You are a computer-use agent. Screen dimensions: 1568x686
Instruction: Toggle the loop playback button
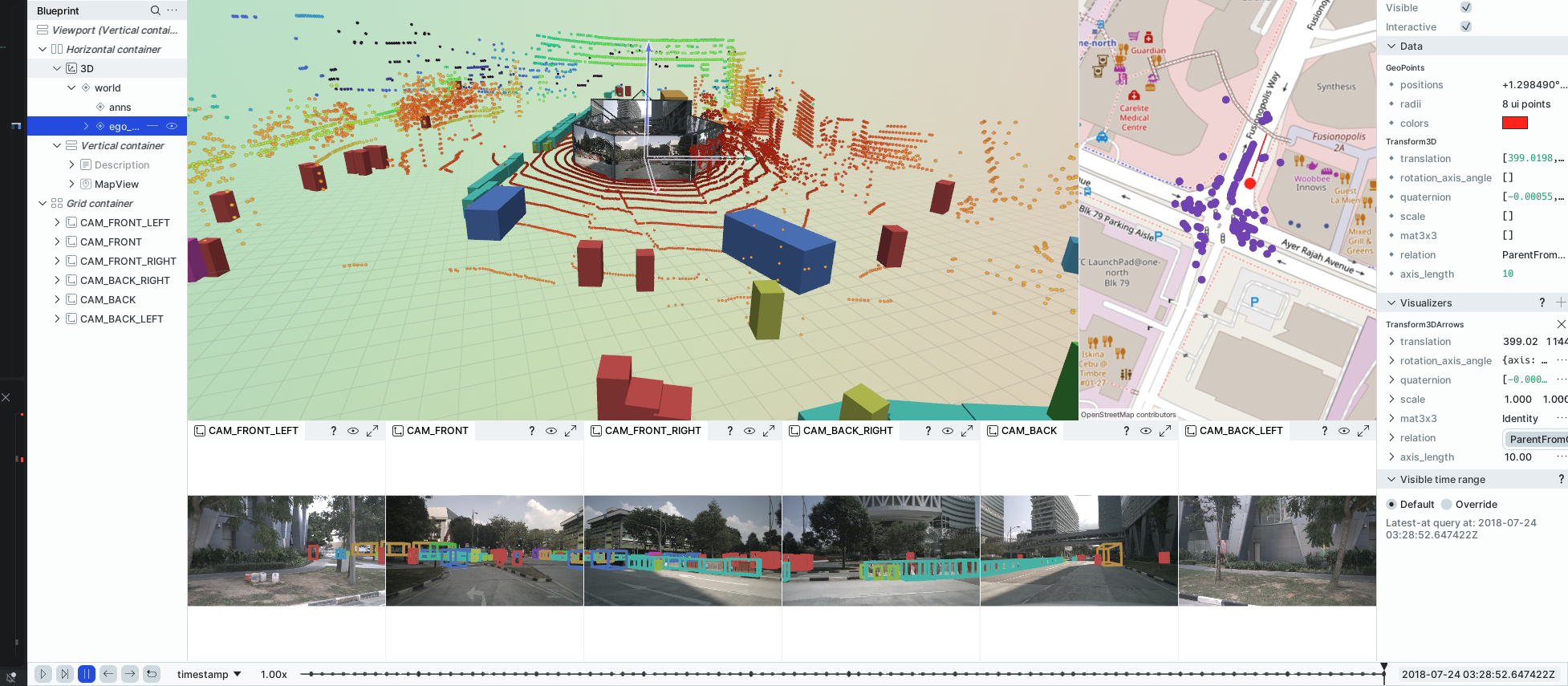click(x=152, y=674)
